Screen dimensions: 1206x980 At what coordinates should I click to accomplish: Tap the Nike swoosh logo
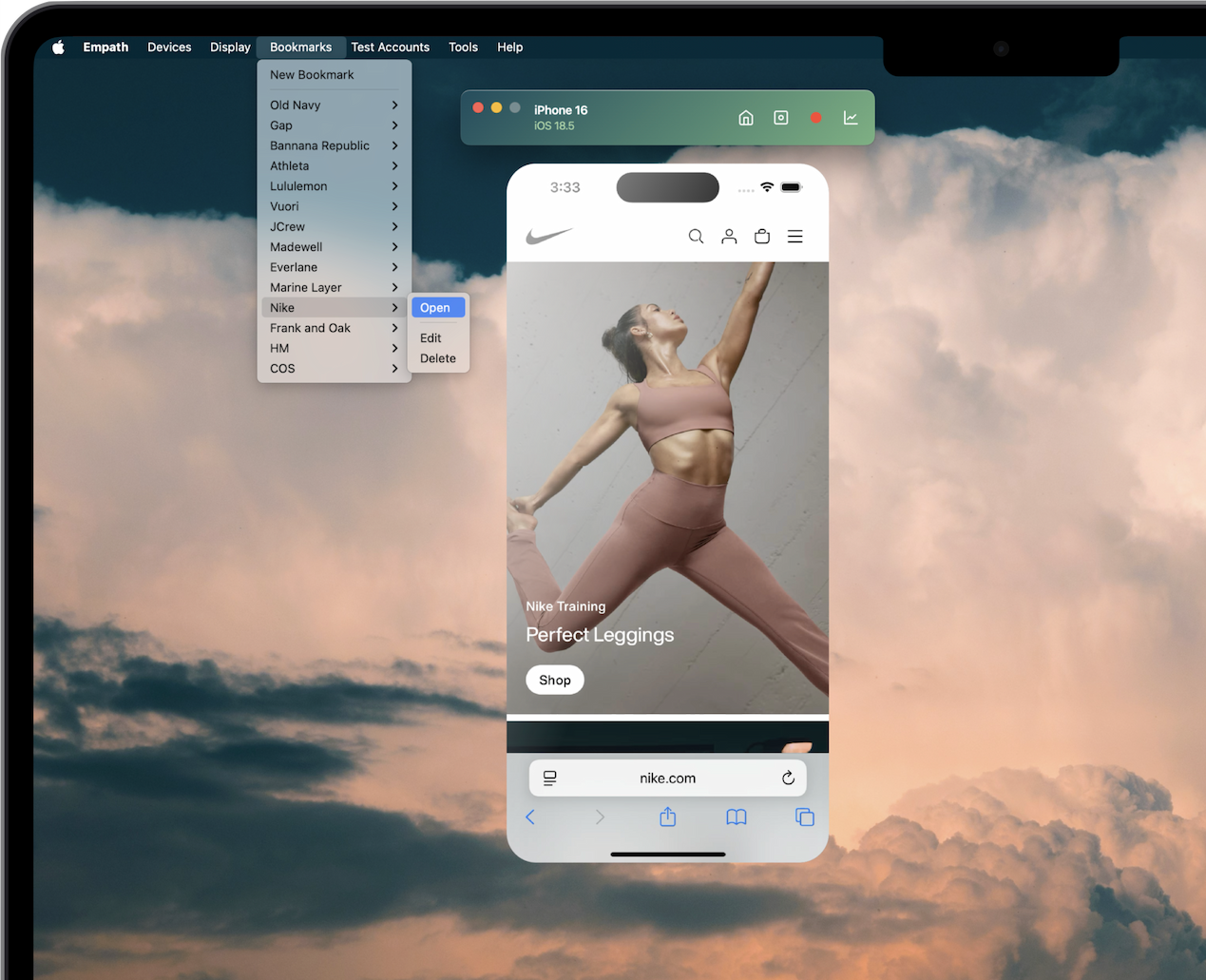pyautogui.click(x=549, y=236)
